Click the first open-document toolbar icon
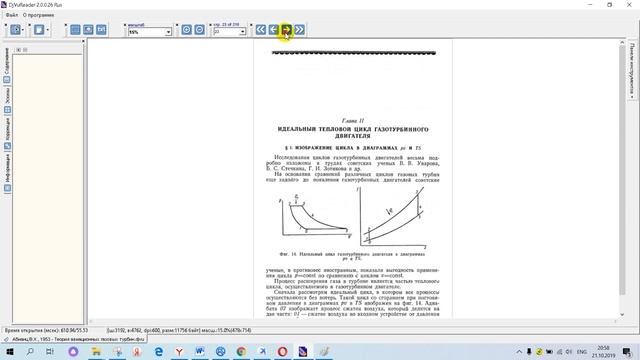Viewport: 640px width, 360px height. click(15, 30)
